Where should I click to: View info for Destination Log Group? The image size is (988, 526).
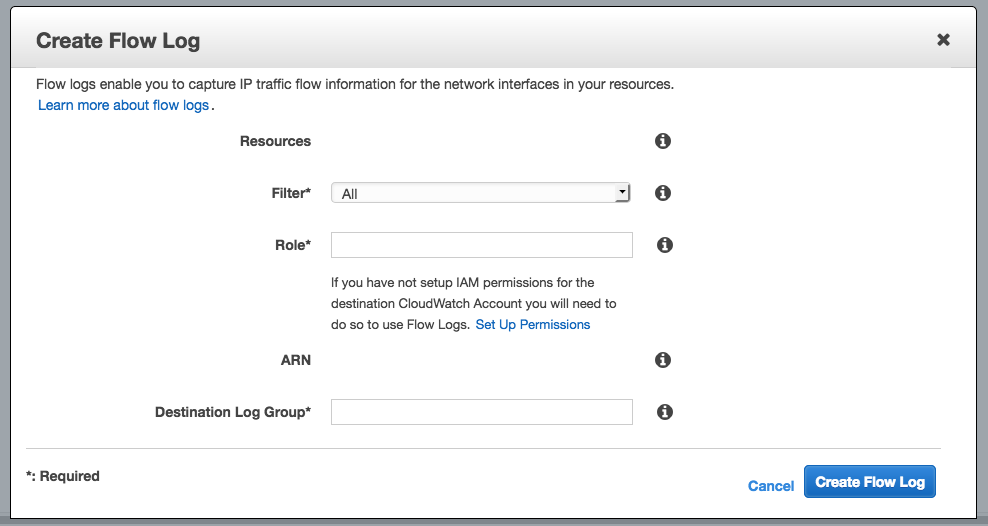(x=665, y=412)
